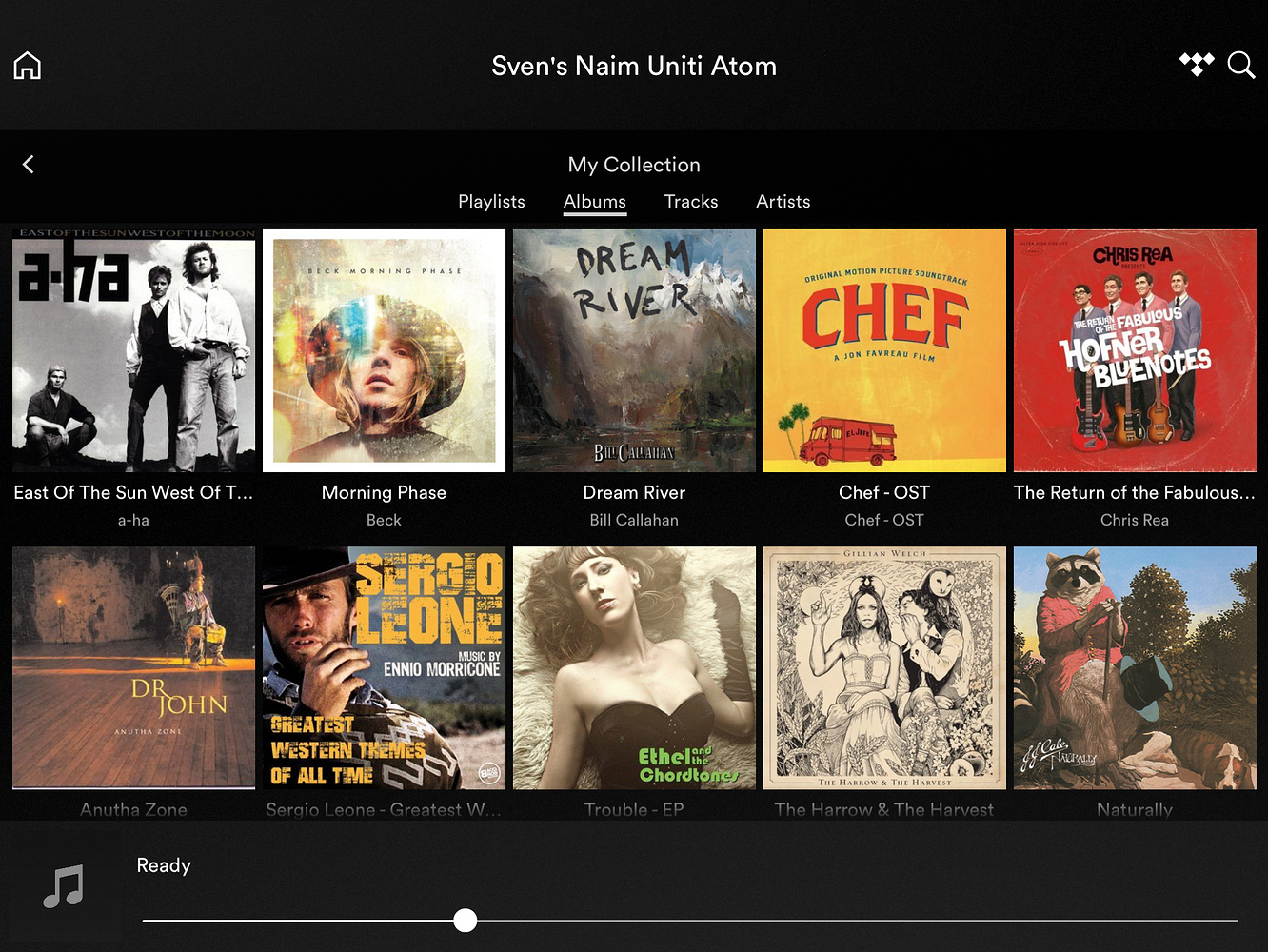Select the Albums tab
The height and width of the screenshot is (952, 1268).
[594, 201]
